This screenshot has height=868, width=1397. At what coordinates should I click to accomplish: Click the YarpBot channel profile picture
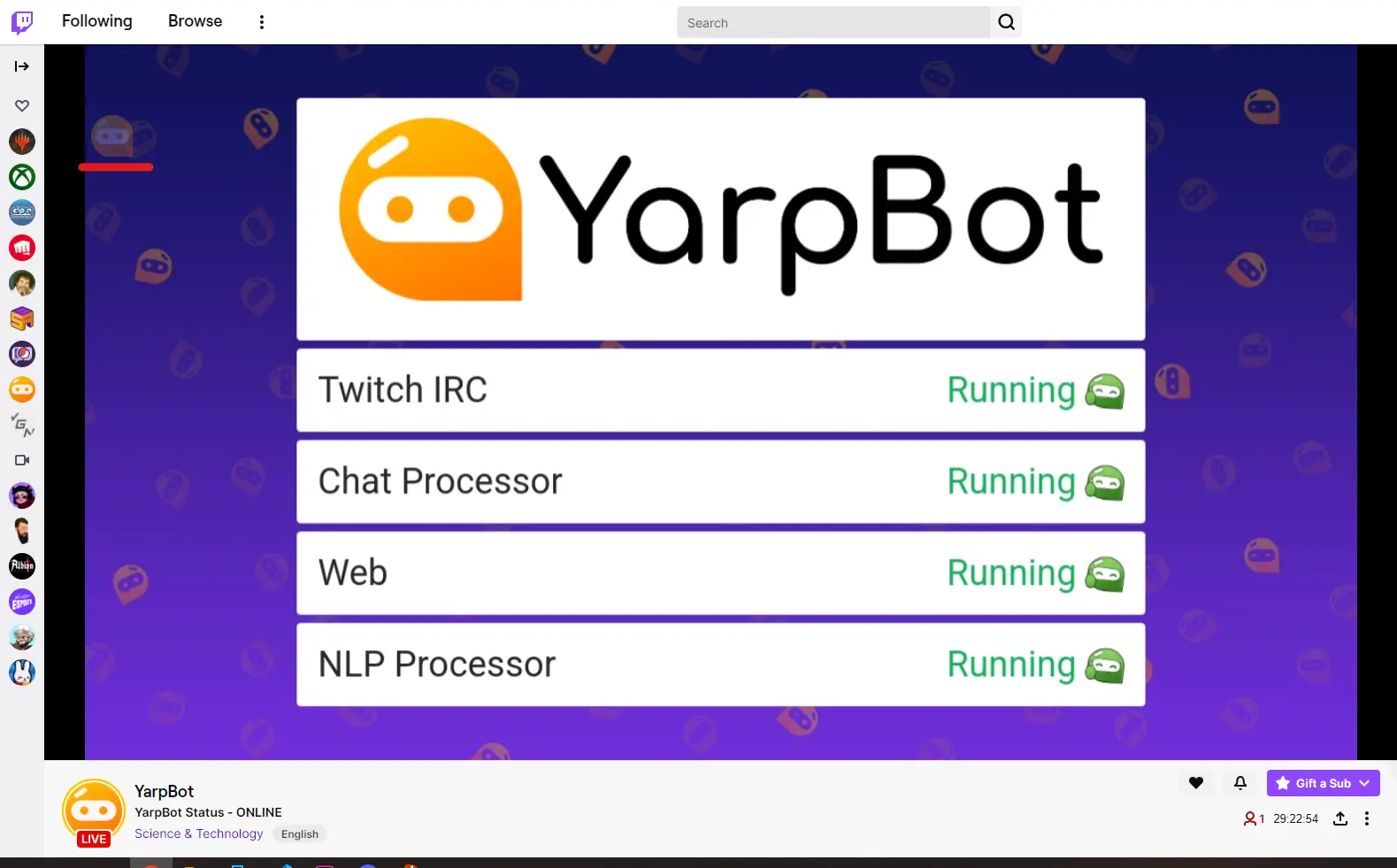click(x=93, y=810)
